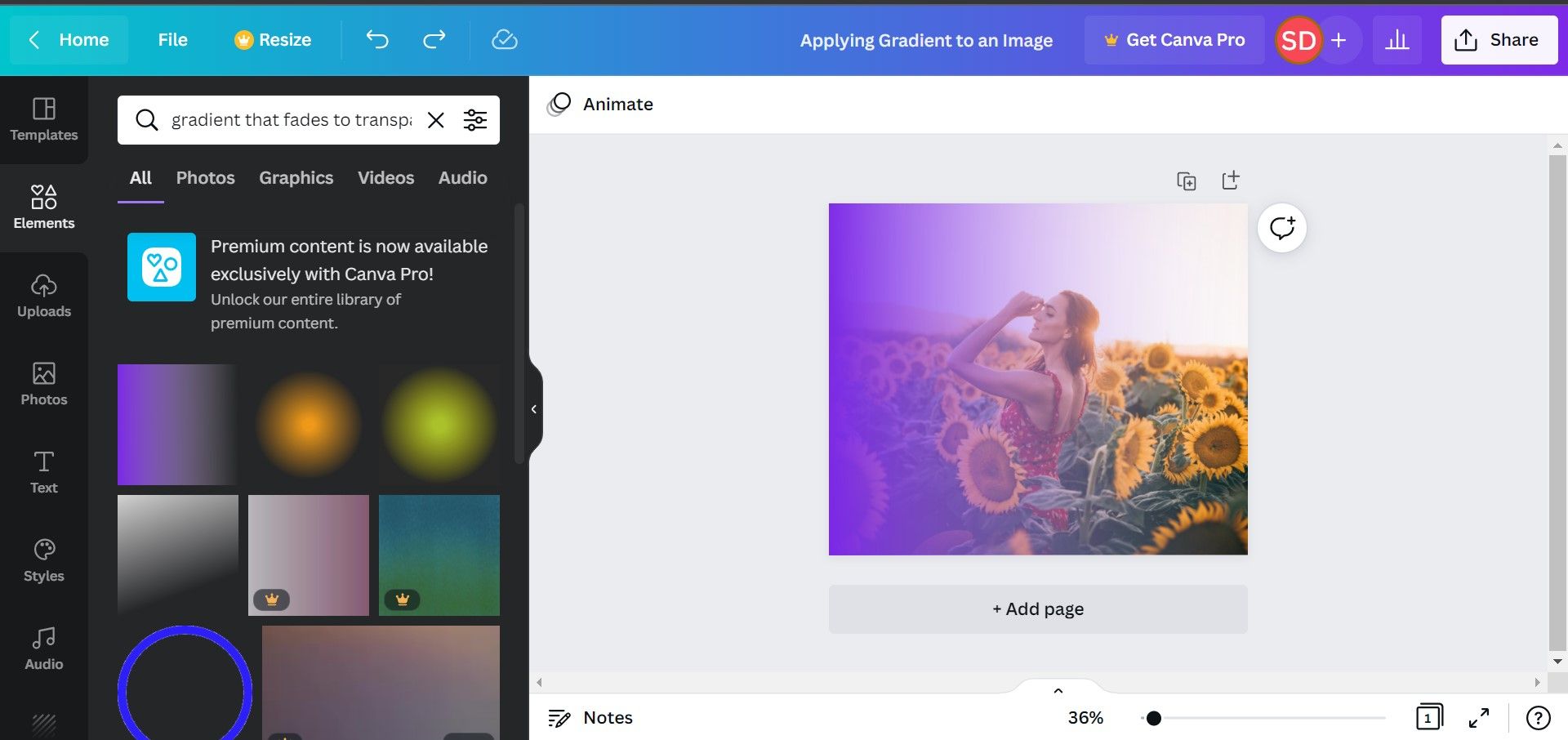This screenshot has height=740, width=1568.
Task: Select the mauve premium gradient element
Action: (309, 555)
